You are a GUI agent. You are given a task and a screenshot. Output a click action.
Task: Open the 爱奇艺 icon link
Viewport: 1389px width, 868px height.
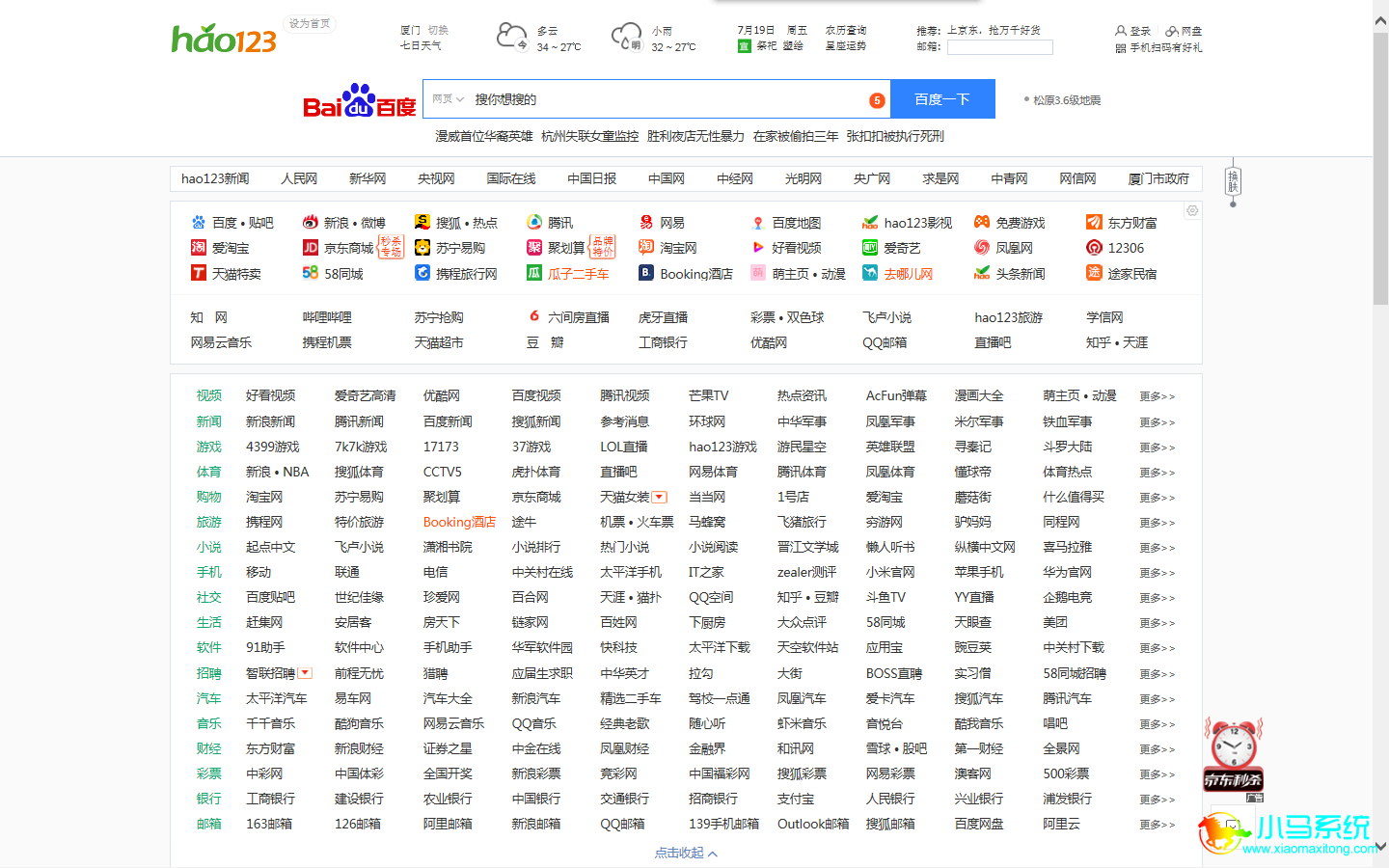point(870,248)
